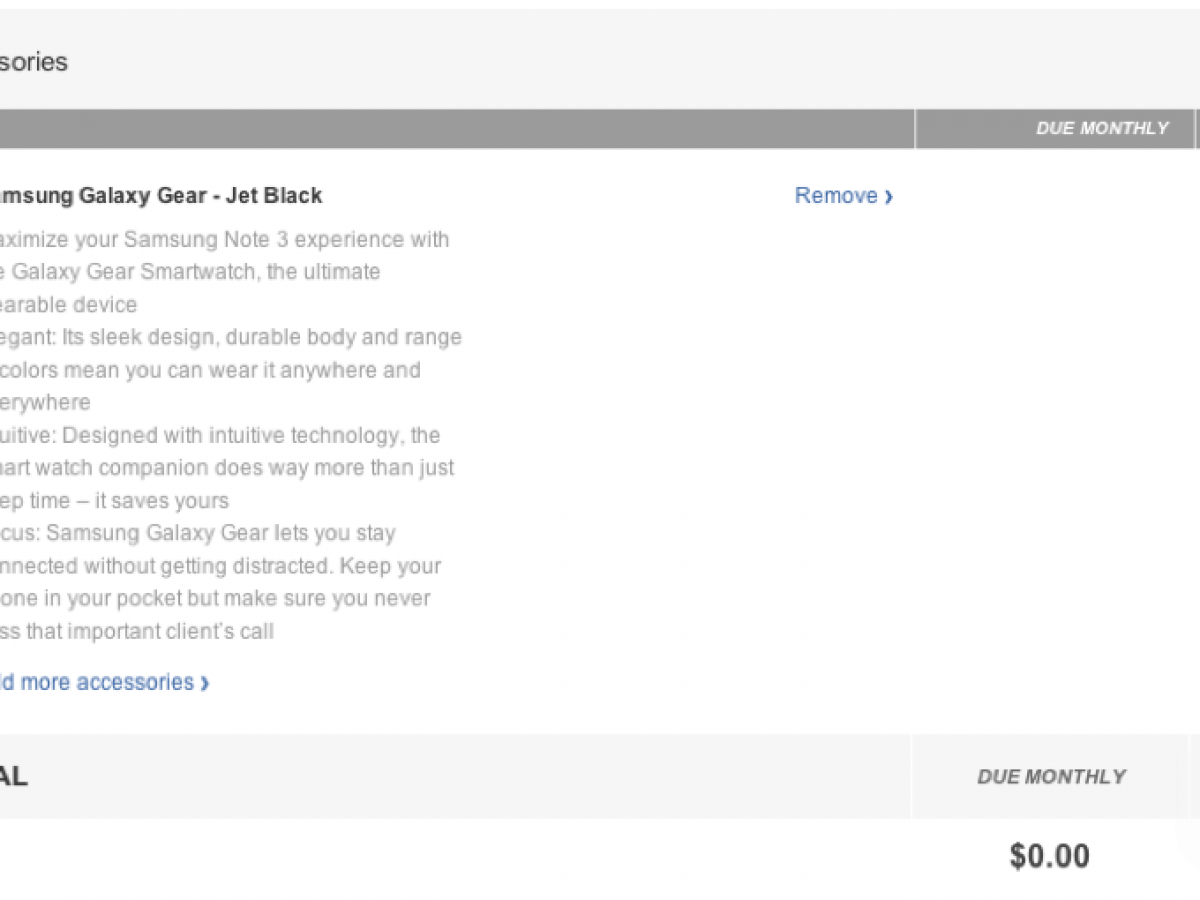Click the 'sleek design, durable body' description line
This screenshot has width=1200, height=900.
[x=230, y=337]
